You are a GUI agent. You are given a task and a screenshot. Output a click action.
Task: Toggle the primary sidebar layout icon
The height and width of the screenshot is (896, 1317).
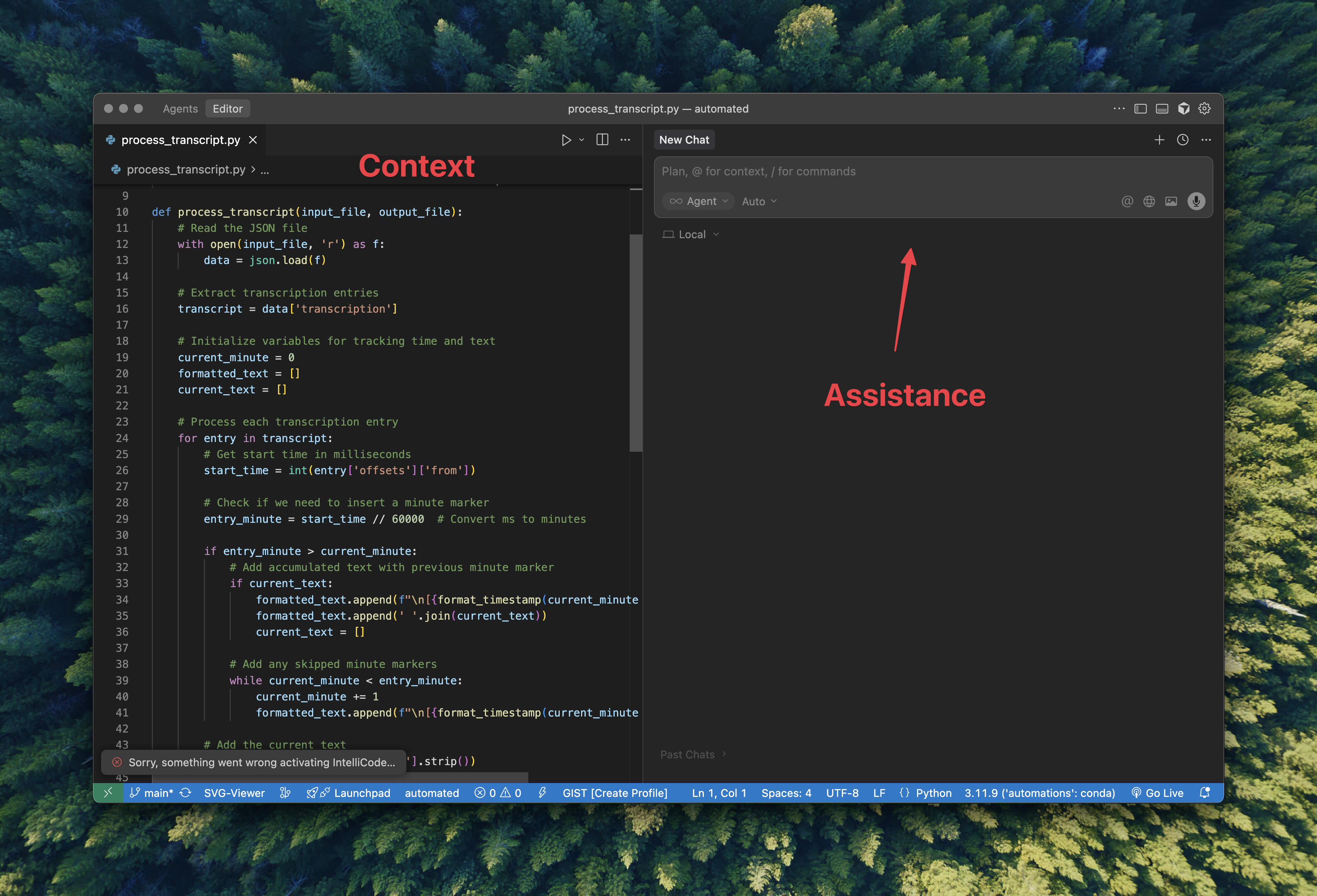click(x=1140, y=109)
